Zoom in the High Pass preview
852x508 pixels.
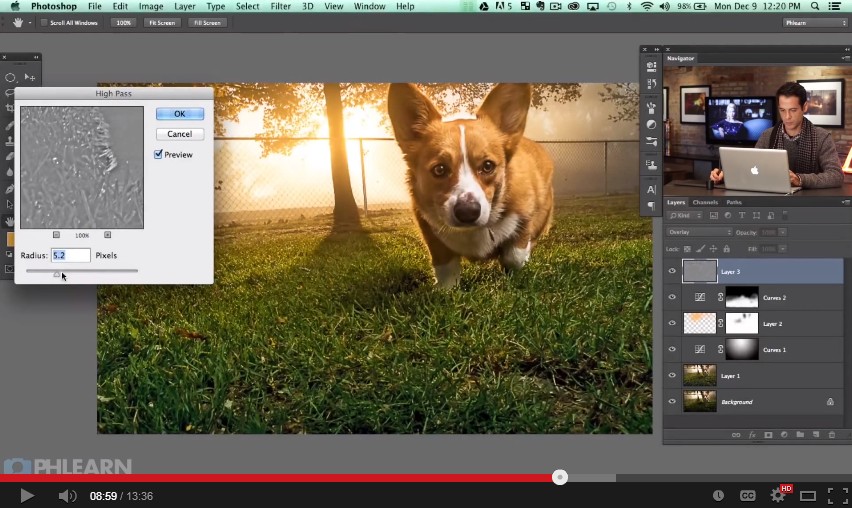coord(108,235)
